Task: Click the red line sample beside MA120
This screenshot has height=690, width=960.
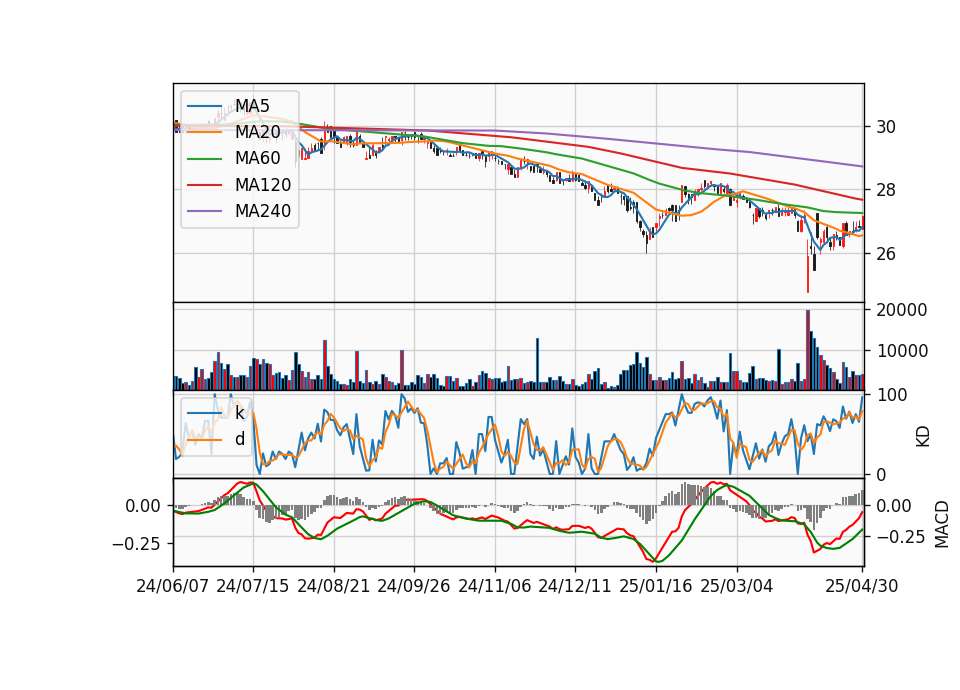Action: point(204,185)
